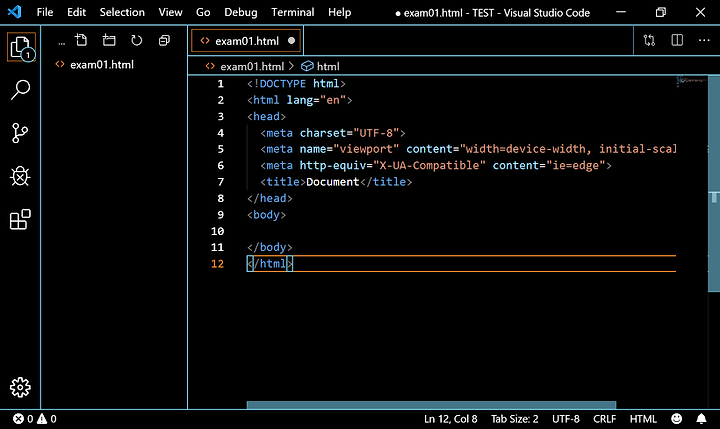Click the VS Code logo in title bar

click(x=14, y=12)
